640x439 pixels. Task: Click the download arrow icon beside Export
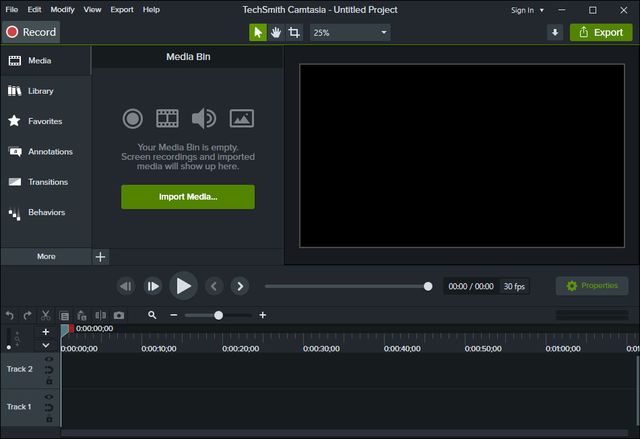coord(555,32)
